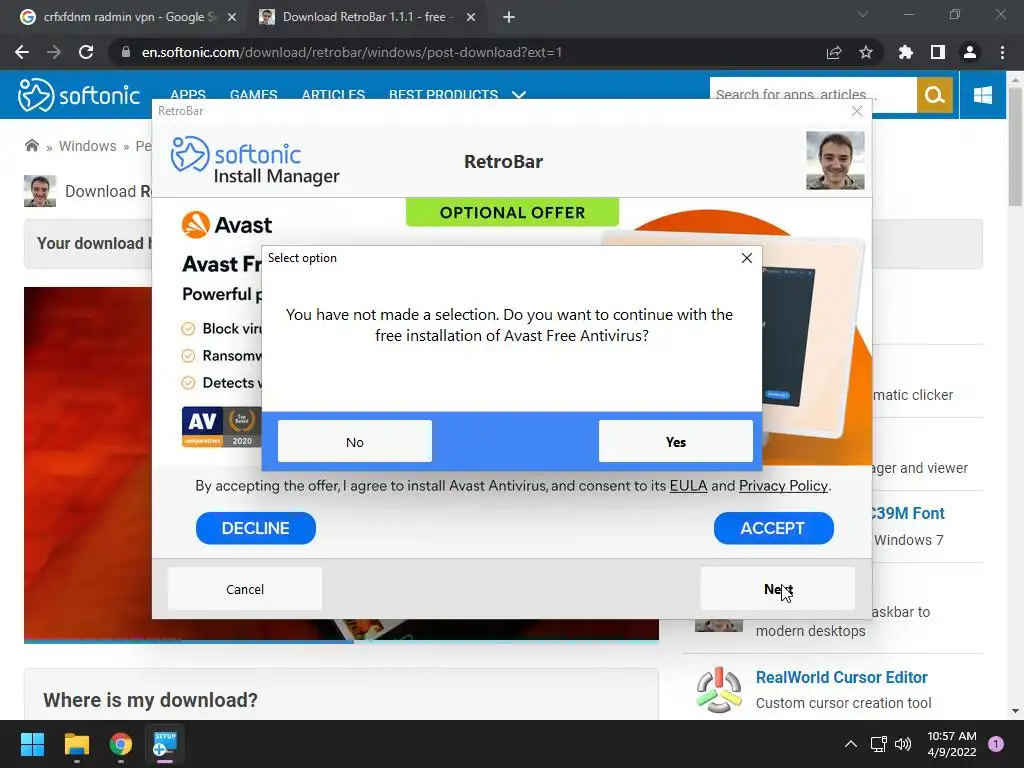
Task: Open the RealWorld Cursor Editor link
Action: pos(841,677)
